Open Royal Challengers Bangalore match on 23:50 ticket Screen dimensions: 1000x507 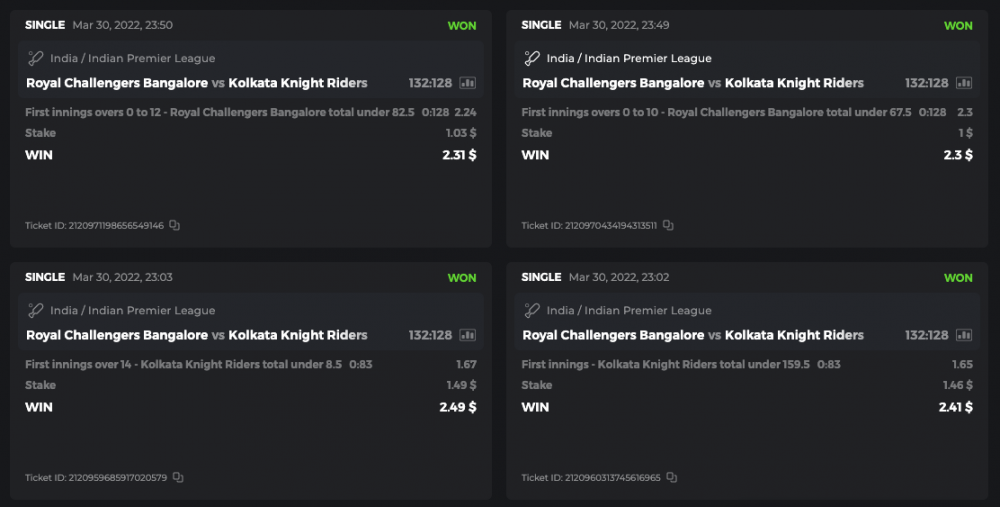(x=117, y=83)
